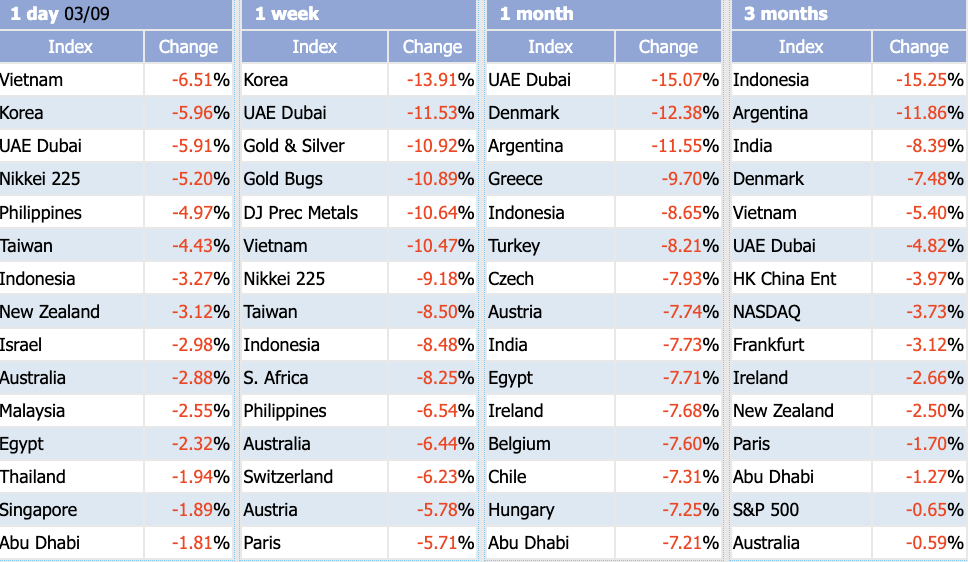Click the "1 month" table header
This screenshot has height=562, width=968.
(537, 14)
